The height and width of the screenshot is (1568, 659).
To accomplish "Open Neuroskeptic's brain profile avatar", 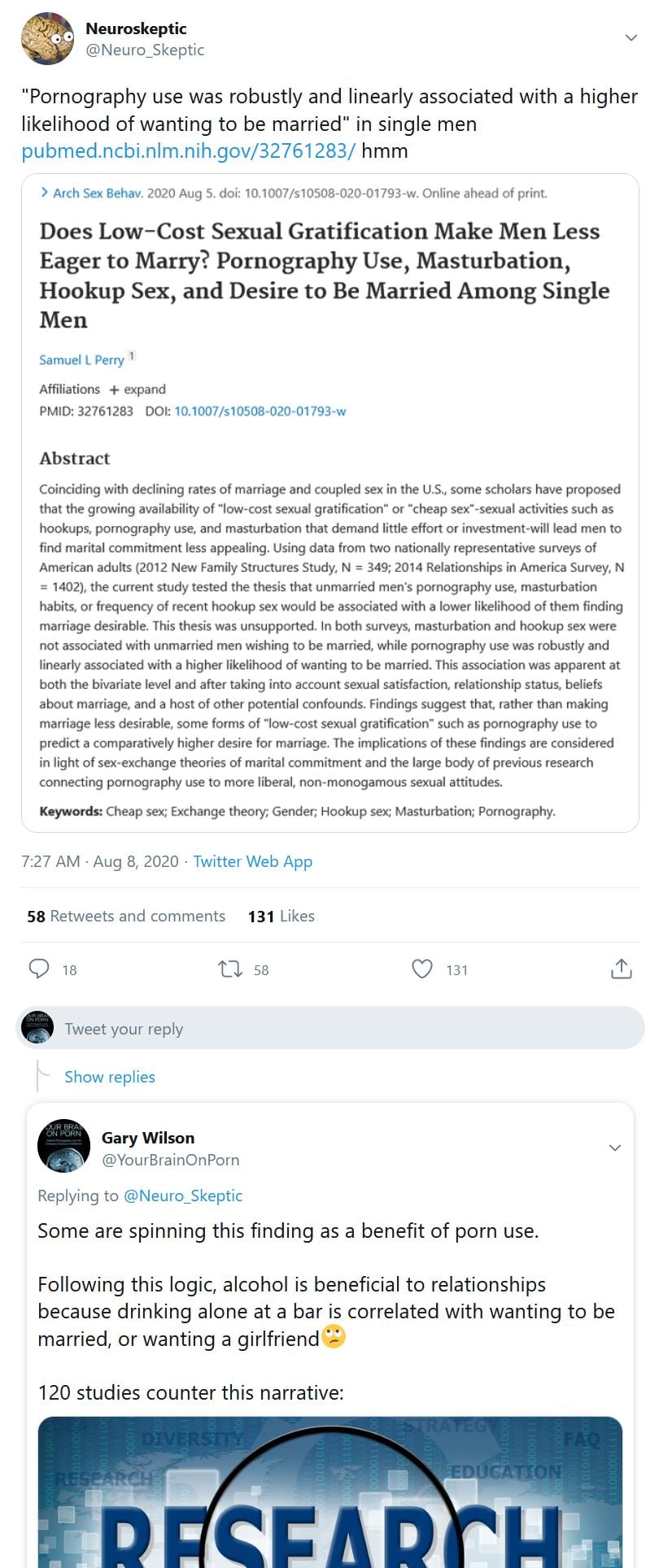I will [47, 38].
